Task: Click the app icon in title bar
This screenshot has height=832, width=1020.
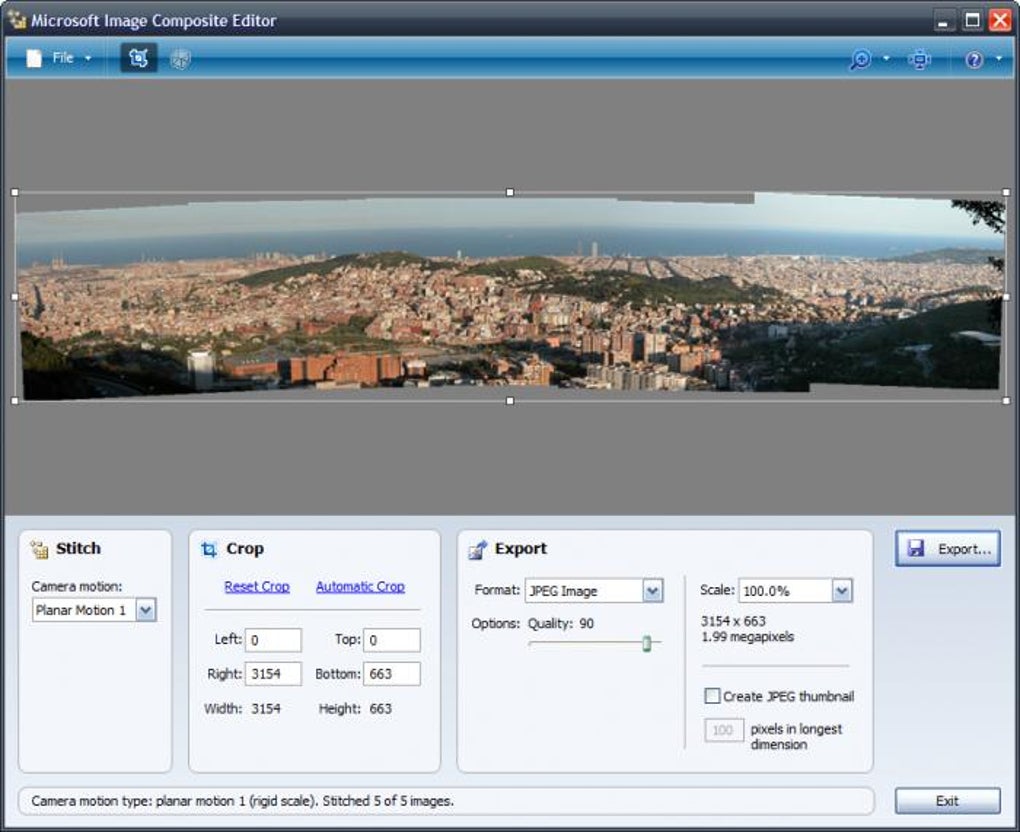Action: [x=16, y=20]
